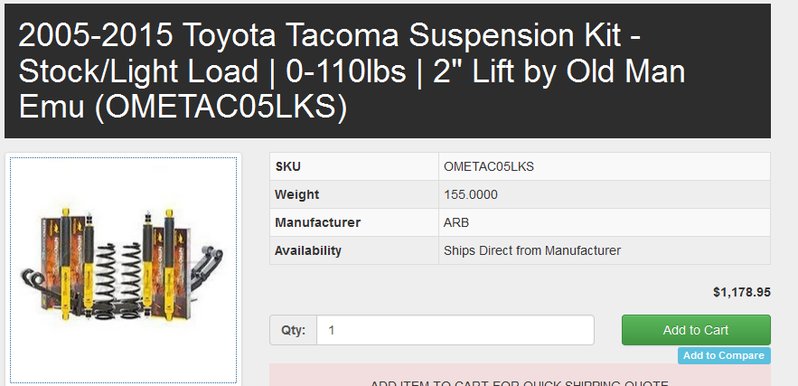Focus the Qty quantity input field
798x386 pixels.
pyautogui.click(x=455, y=330)
